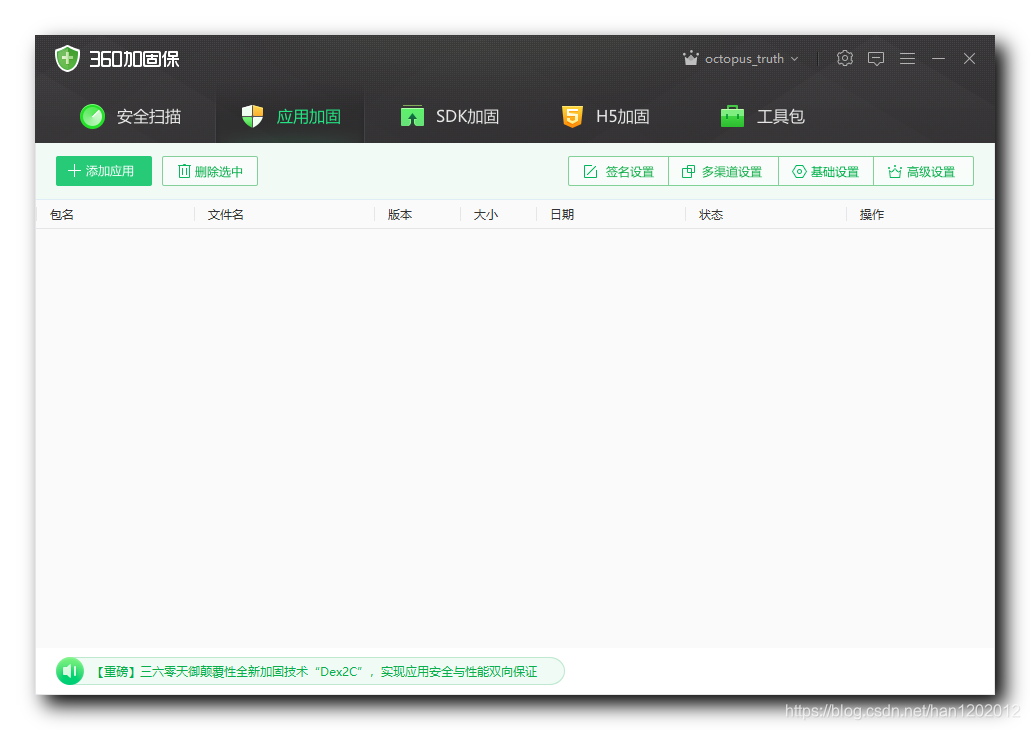The width and height of the screenshot is (1030, 730).
Task: Open the Dex2C announcement link
Action: pyautogui.click(x=315, y=672)
